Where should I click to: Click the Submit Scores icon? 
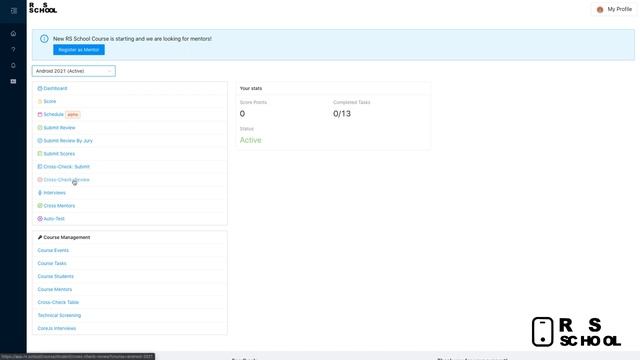[x=40, y=153]
